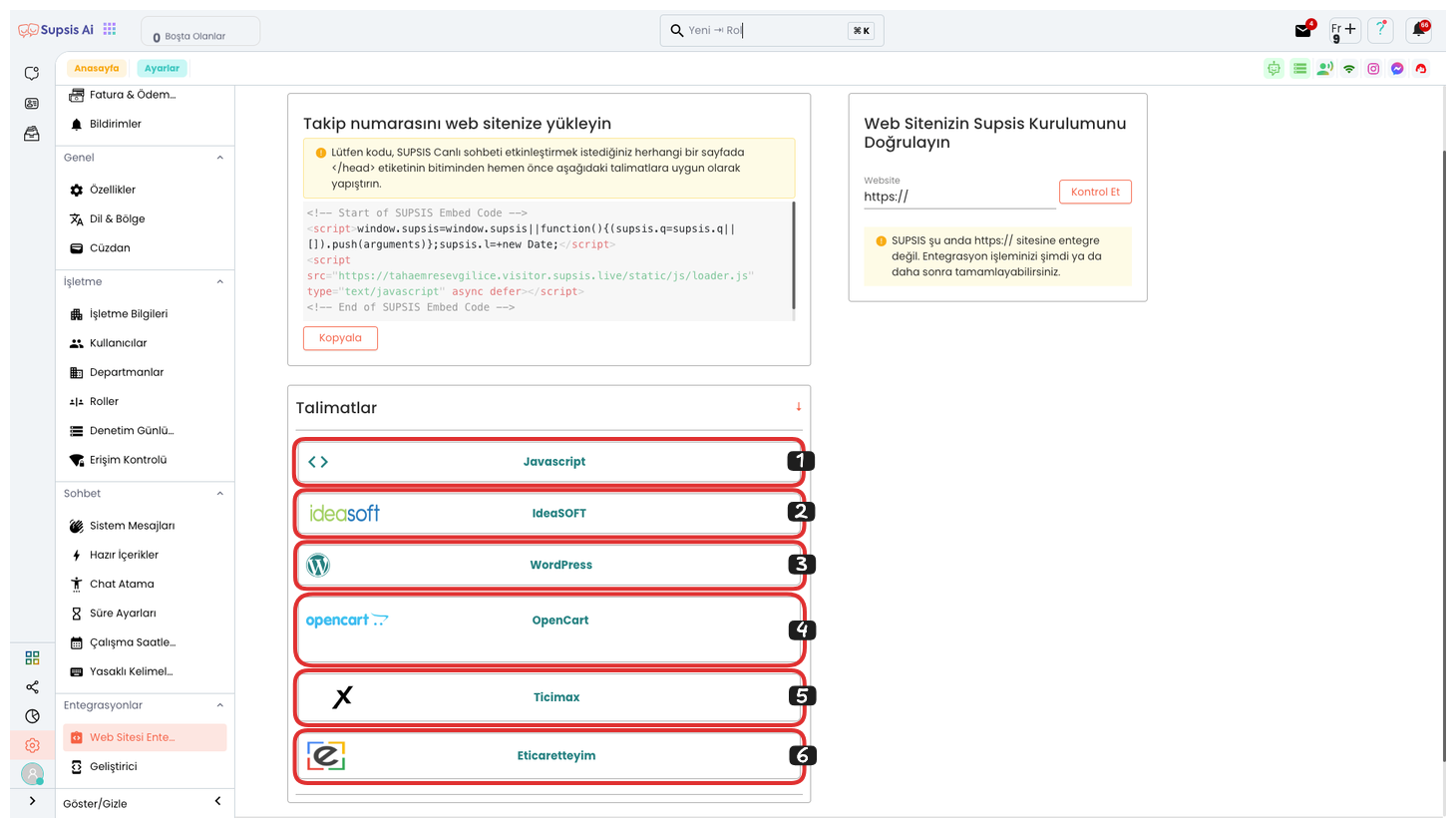Click the highlighted settings gear in left rail
Image resolution: width=1456 pixels, height=828 pixels.
32,745
